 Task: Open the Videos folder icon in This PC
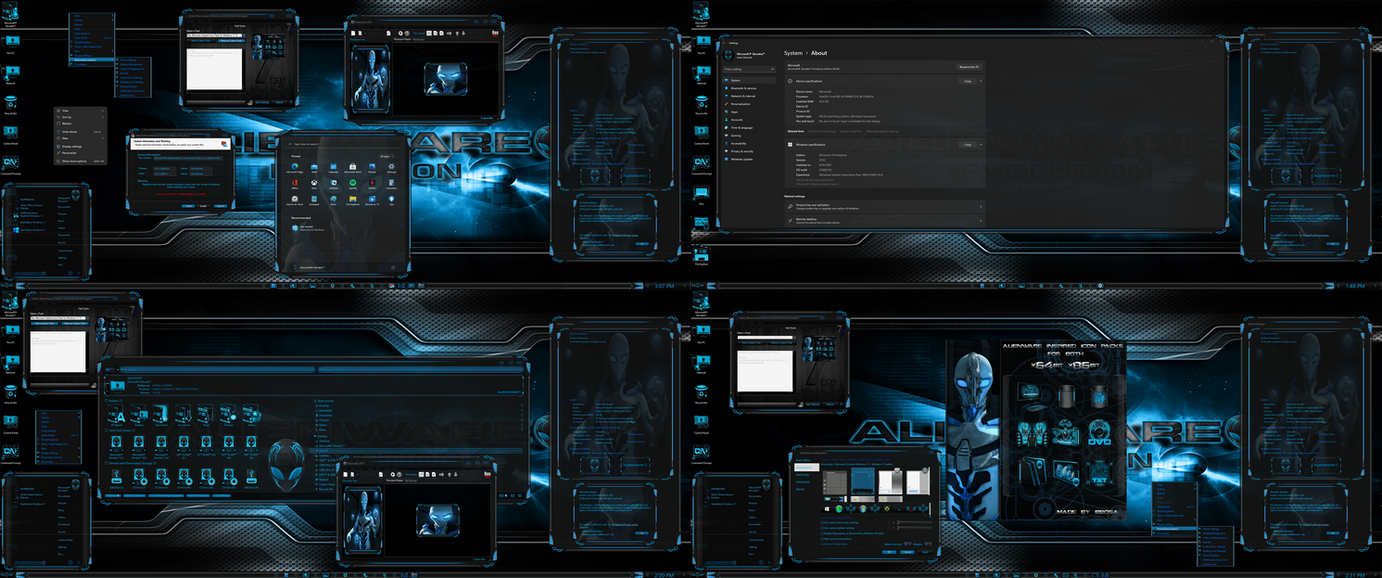click(251, 415)
